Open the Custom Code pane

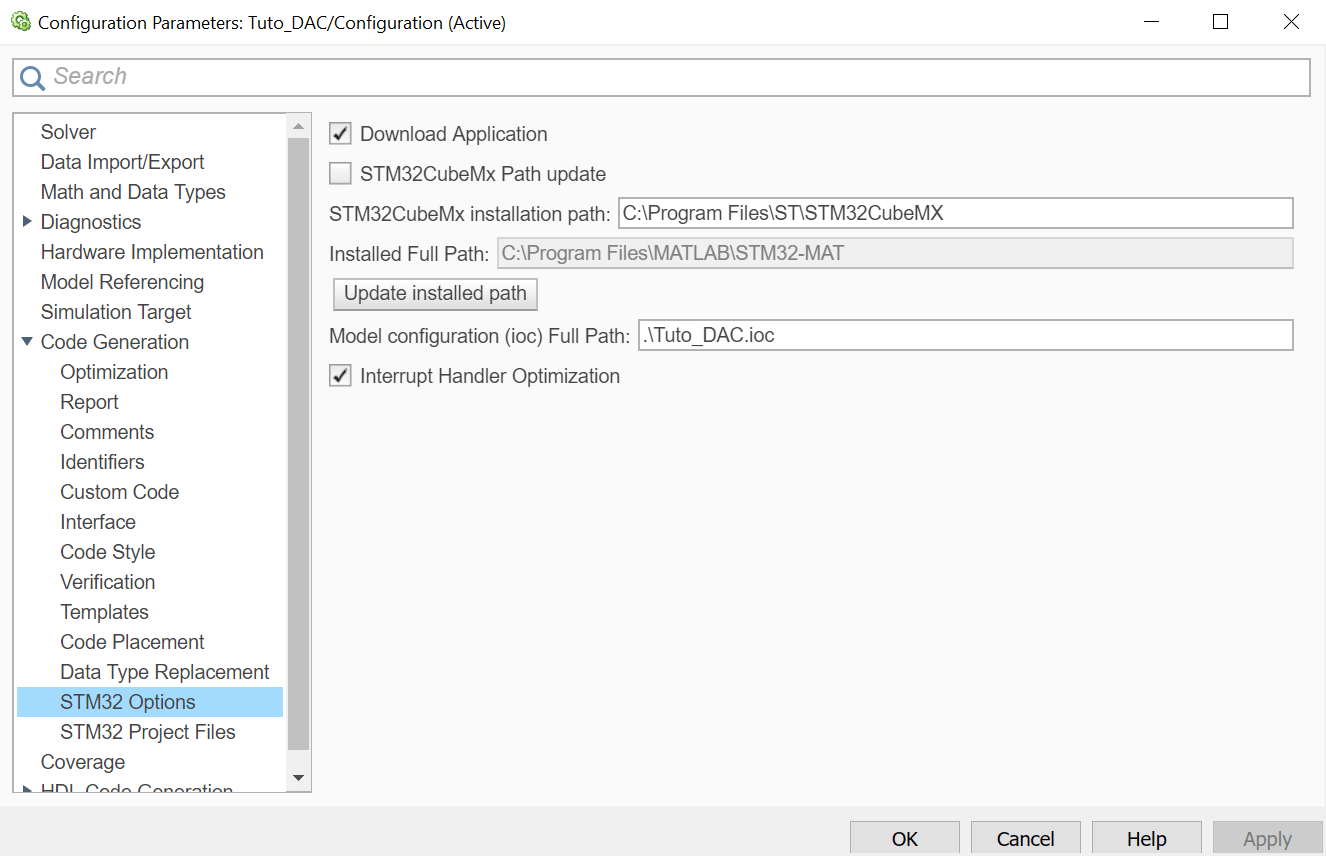pyautogui.click(x=119, y=492)
